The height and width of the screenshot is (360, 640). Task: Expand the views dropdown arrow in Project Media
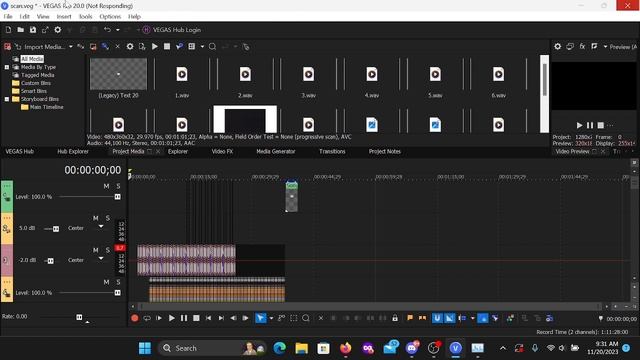[202, 47]
